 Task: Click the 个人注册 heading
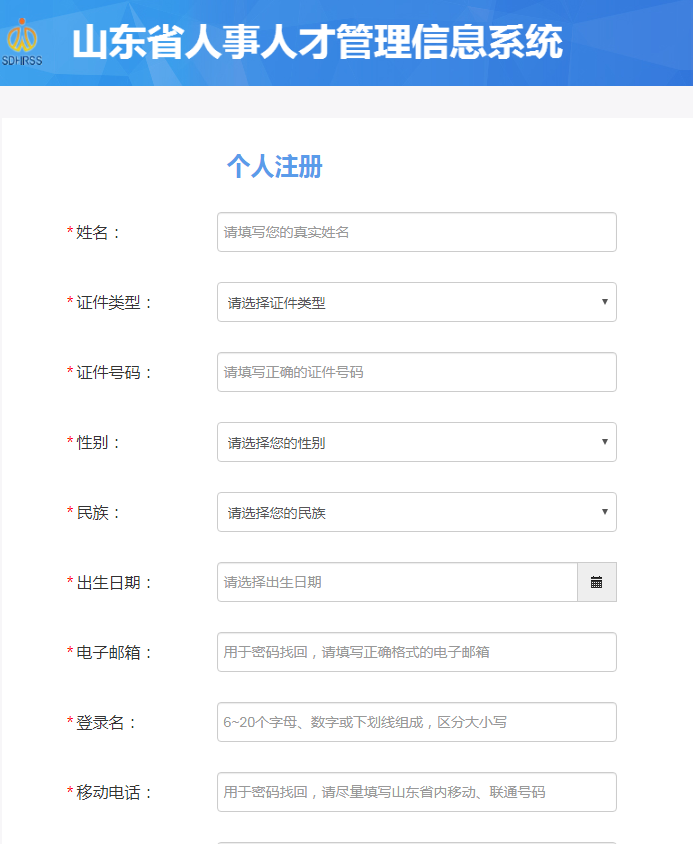(274, 166)
